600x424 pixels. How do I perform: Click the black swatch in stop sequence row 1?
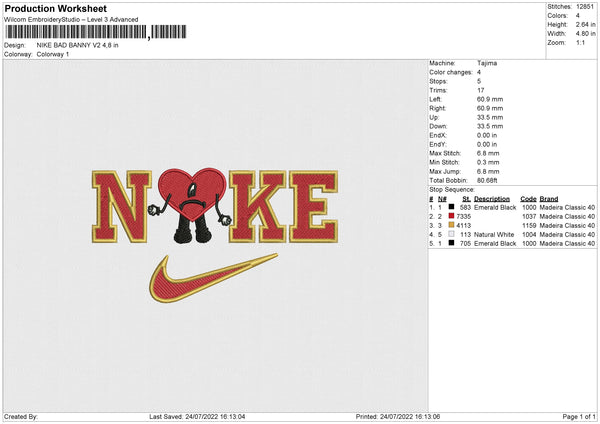pos(452,207)
